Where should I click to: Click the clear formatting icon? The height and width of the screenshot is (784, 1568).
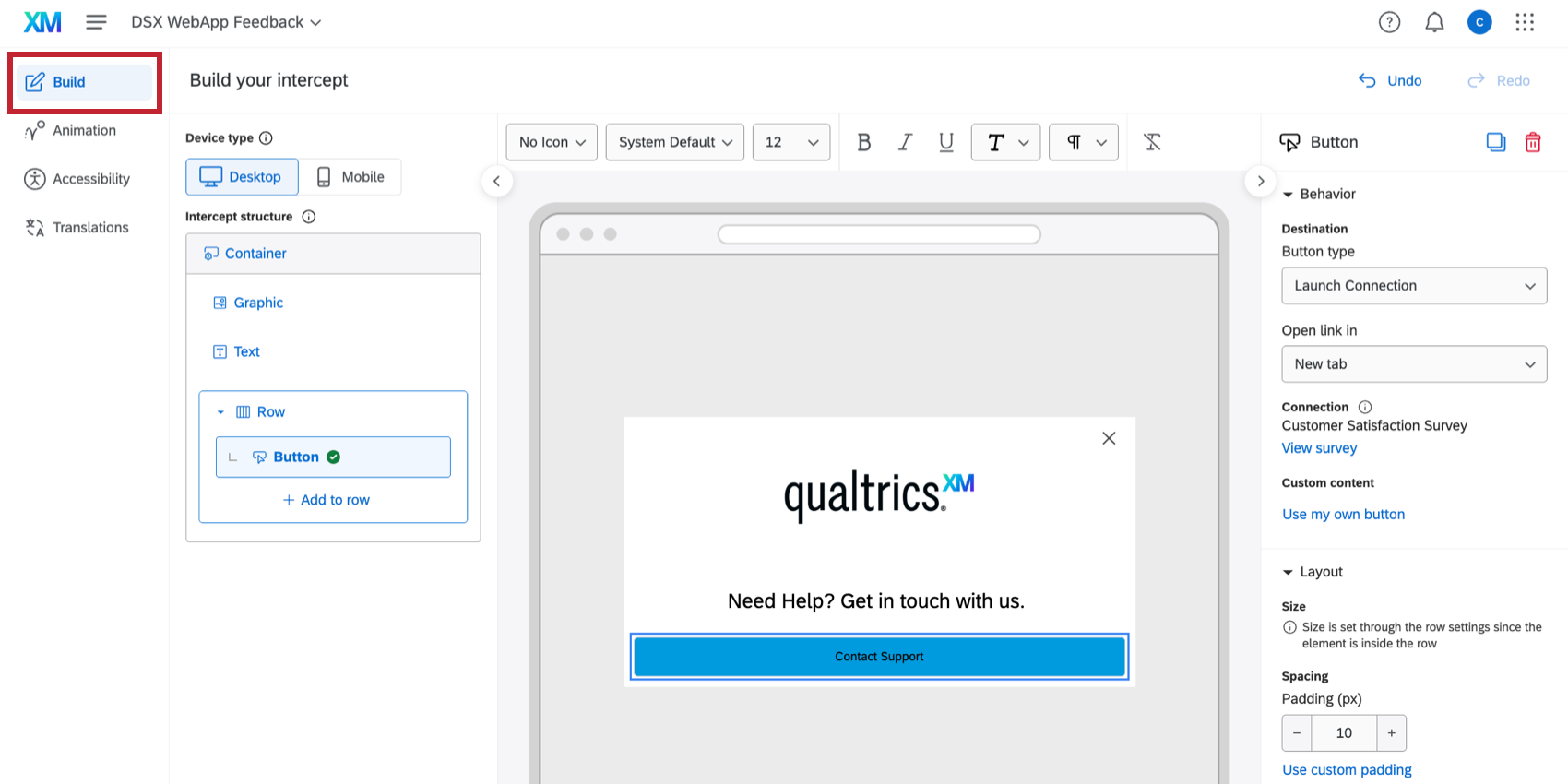[x=1152, y=142]
